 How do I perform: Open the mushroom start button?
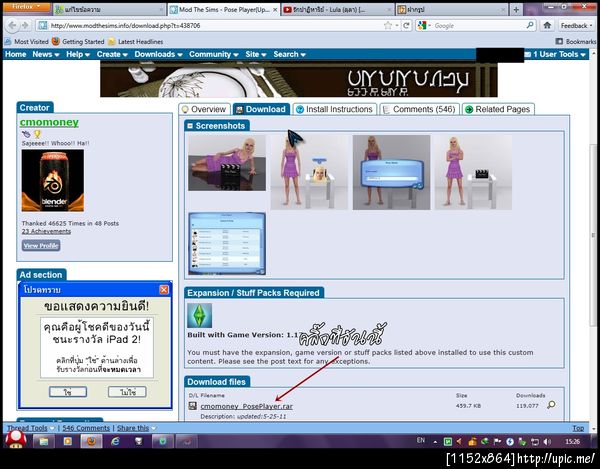tap(16, 440)
